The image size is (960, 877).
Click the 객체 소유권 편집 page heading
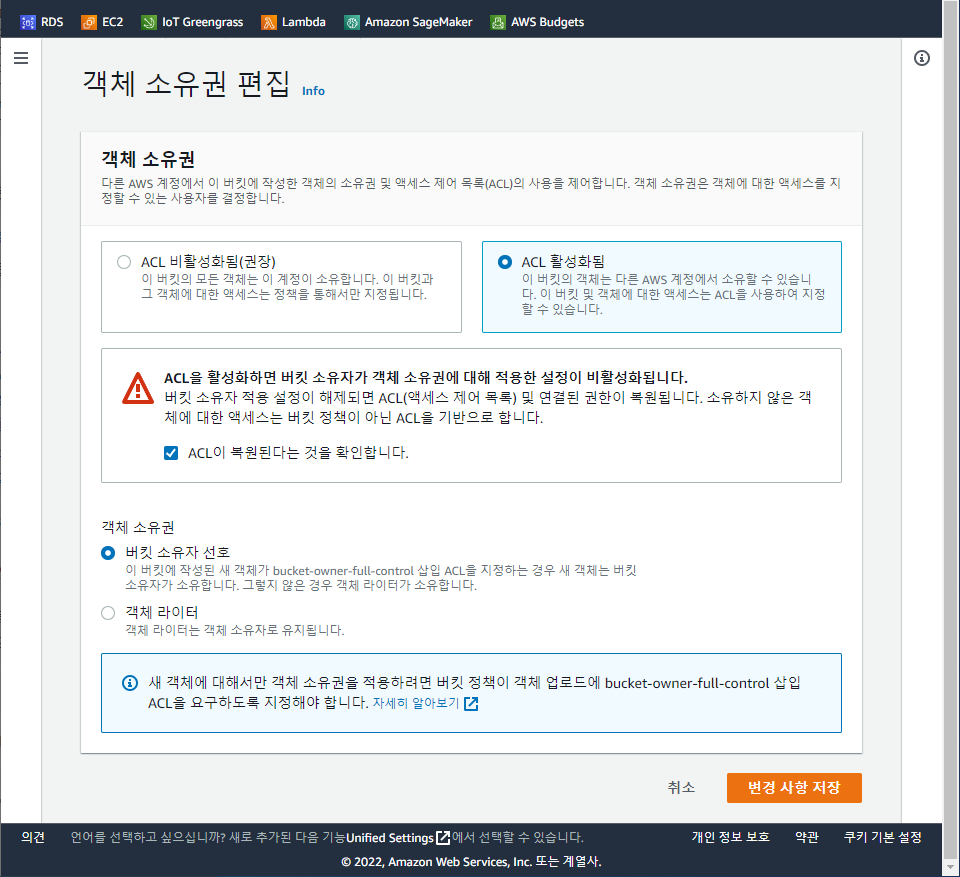(186, 83)
